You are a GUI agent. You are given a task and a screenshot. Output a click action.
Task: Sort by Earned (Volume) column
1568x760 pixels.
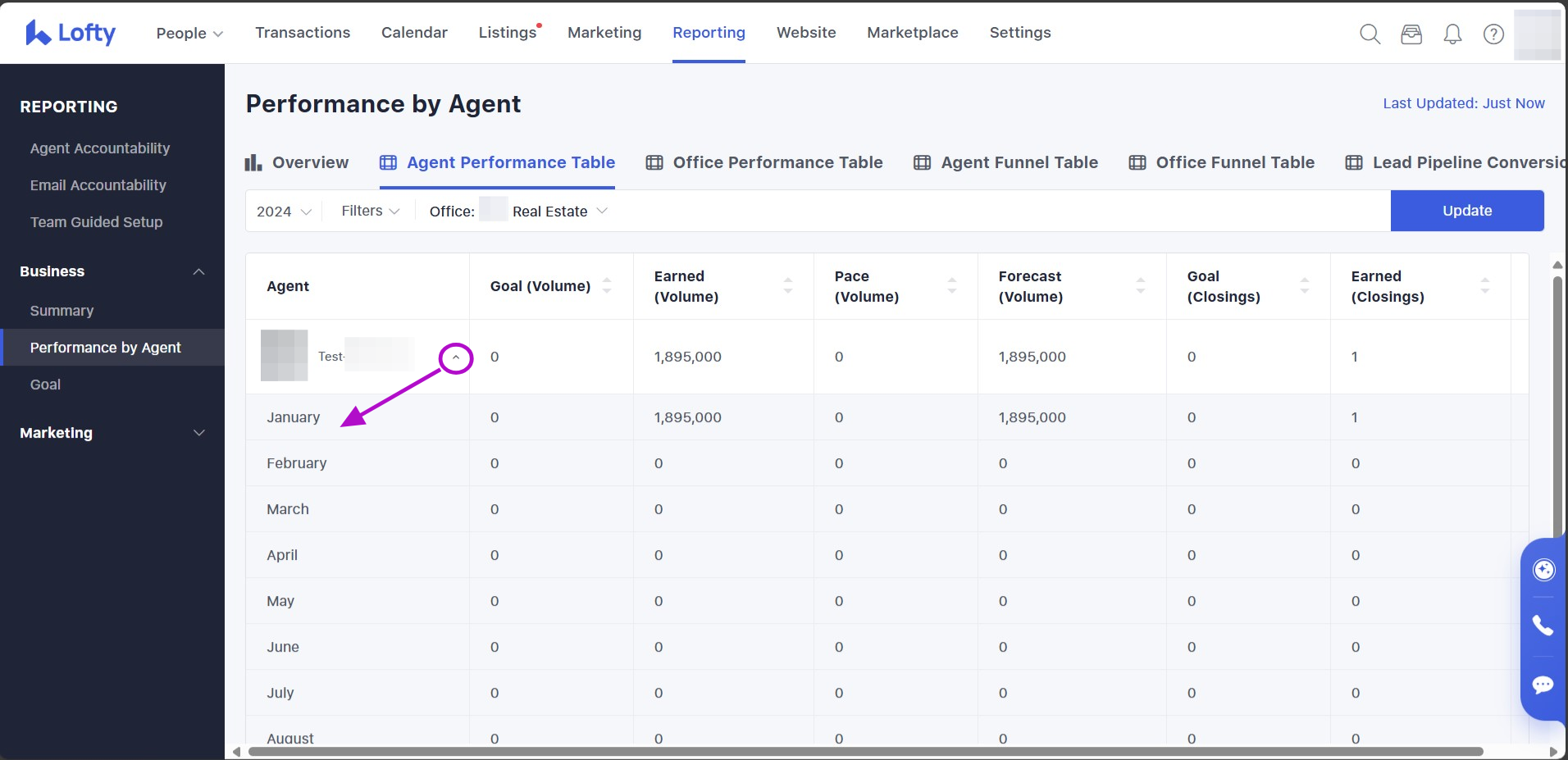pos(787,285)
